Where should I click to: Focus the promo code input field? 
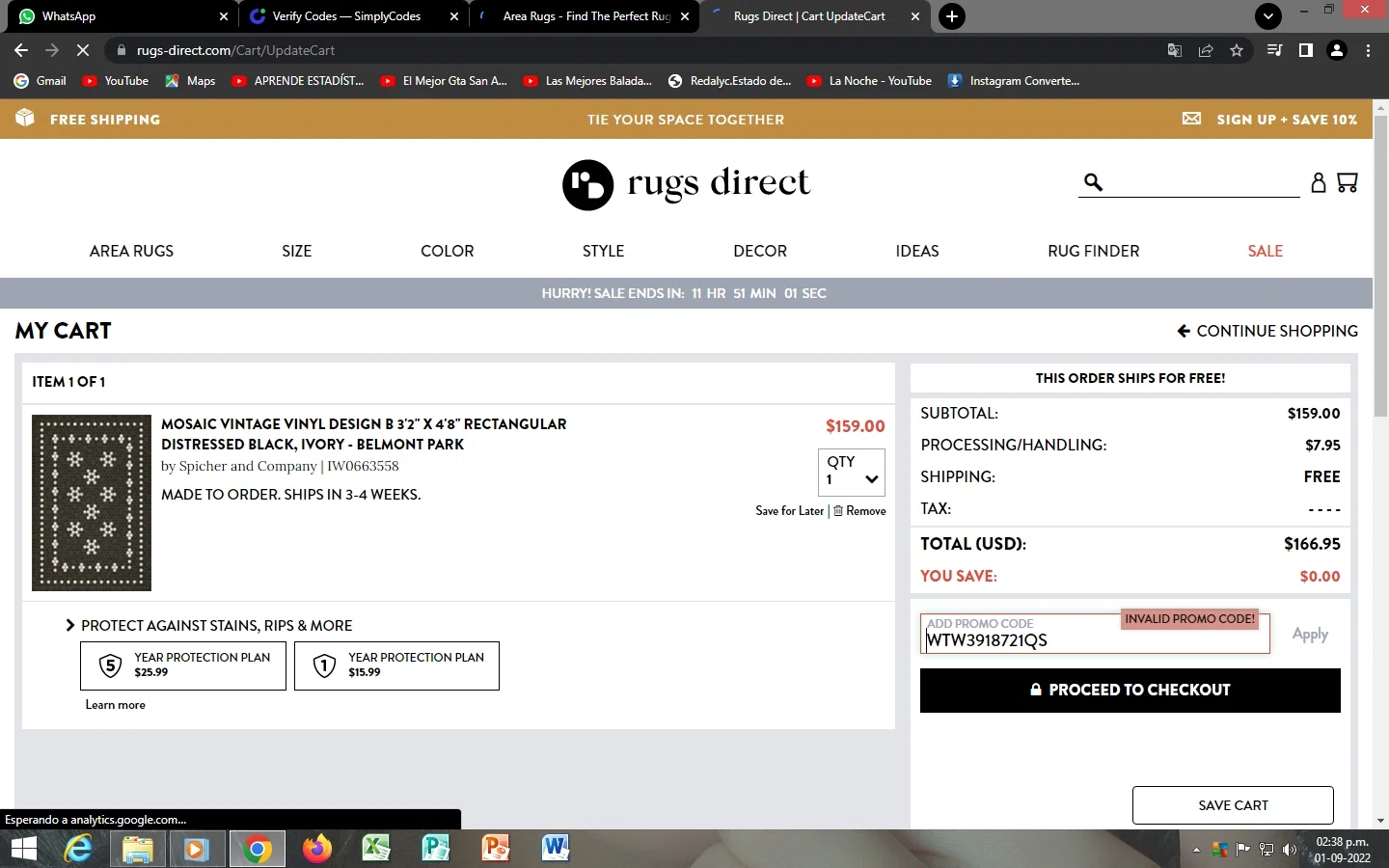(x=1095, y=634)
